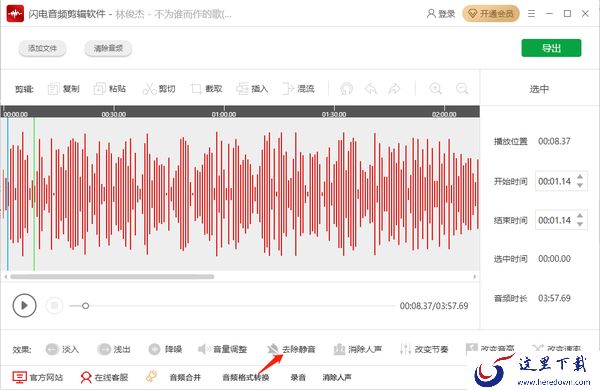This screenshot has width=600, height=390.
Task: Click the play button
Action: pyautogui.click(x=24, y=305)
